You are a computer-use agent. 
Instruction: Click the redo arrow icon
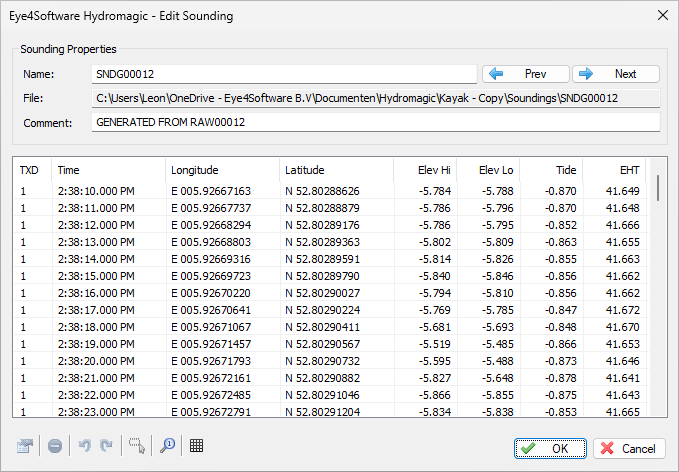(106, 446)
